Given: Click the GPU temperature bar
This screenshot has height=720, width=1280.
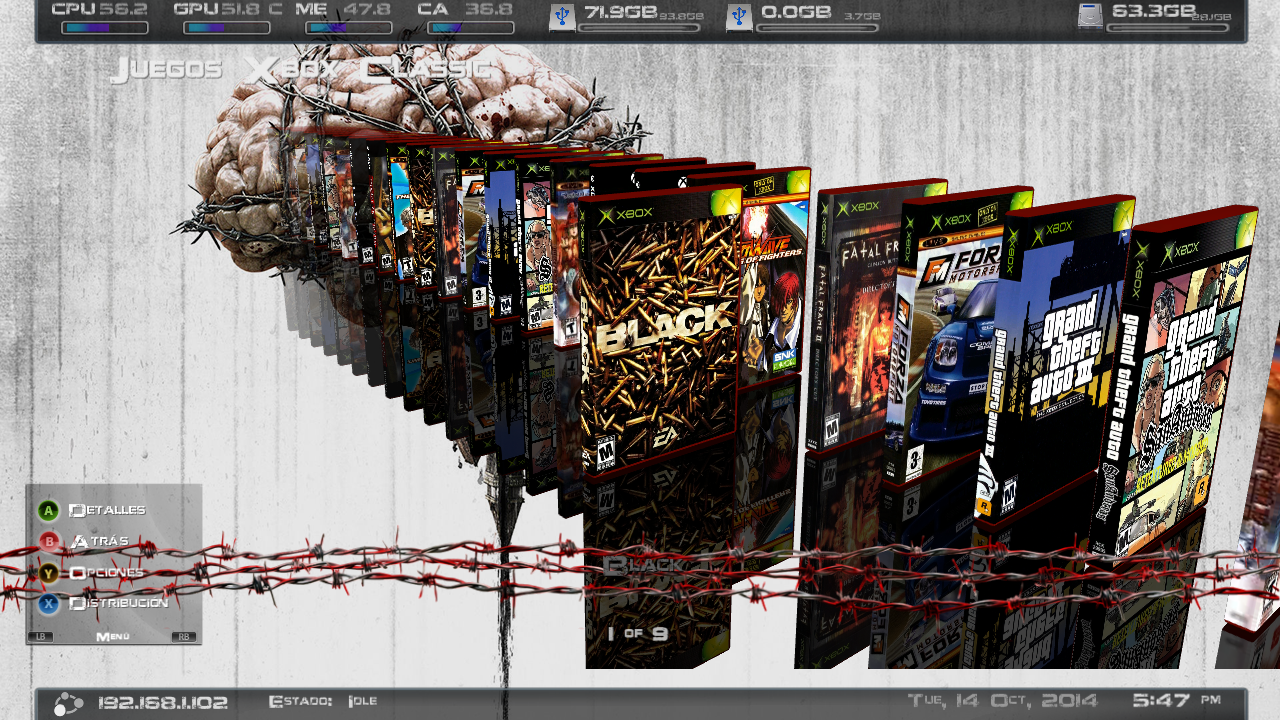Looking at the screenshot, I should tap(227, 28).
